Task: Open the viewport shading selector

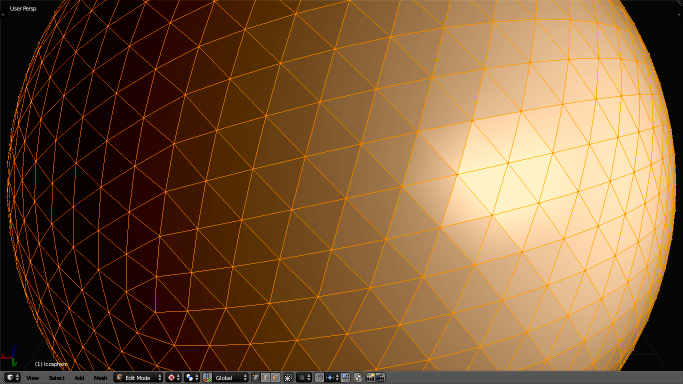Action: click(173, 377)
